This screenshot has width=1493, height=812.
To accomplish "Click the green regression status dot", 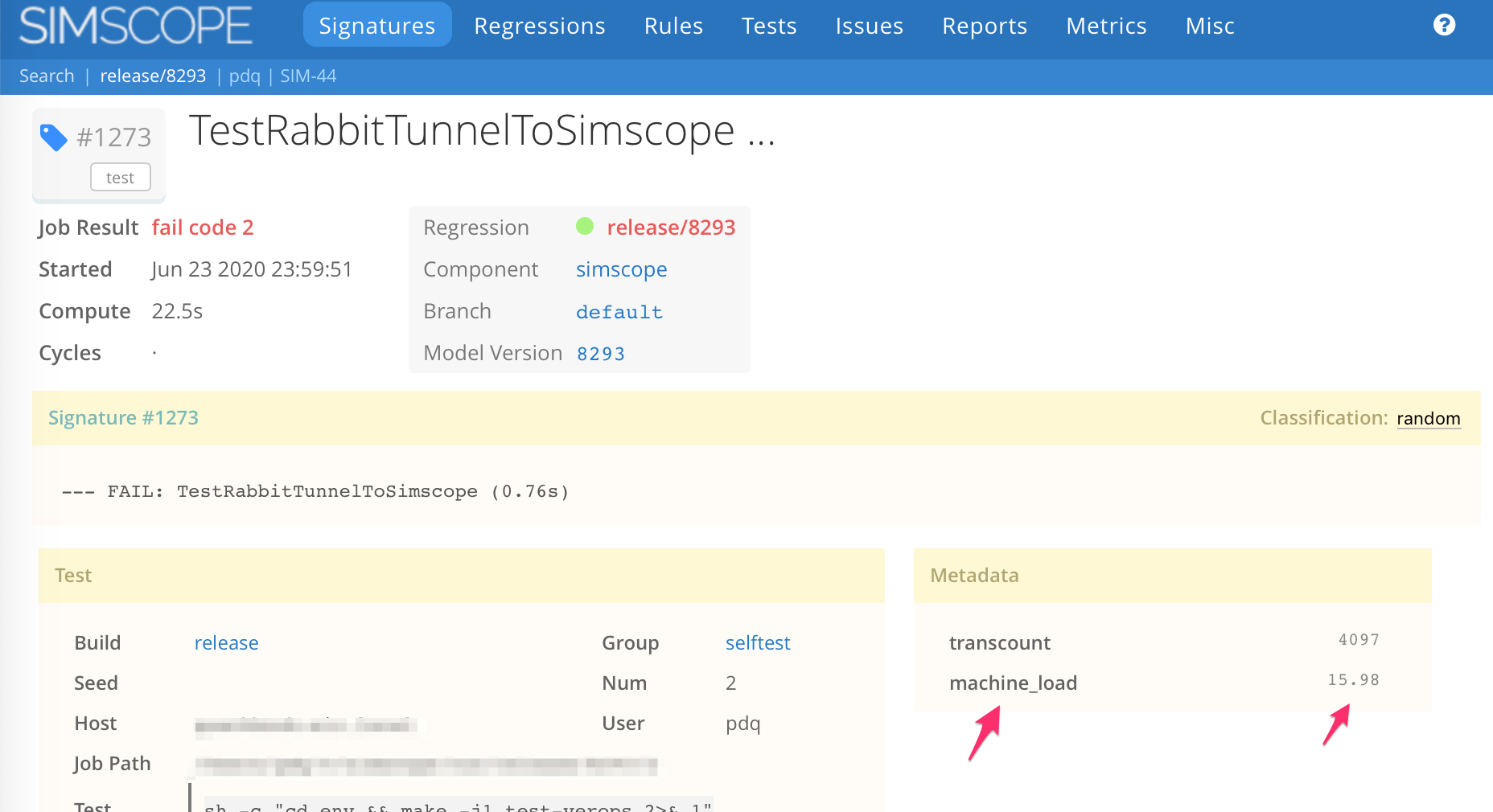I will coord(585,227).
